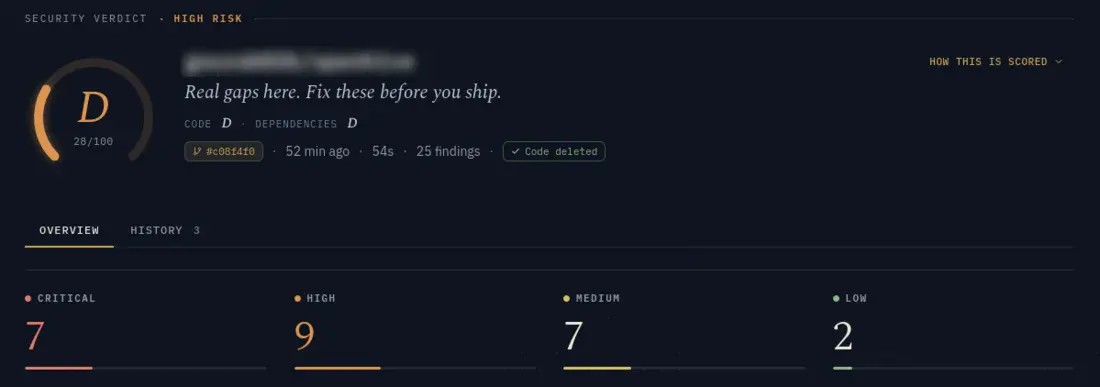Switch to the History tab
The height and width of the screenshot is (387, 1100).
(165, 231)
